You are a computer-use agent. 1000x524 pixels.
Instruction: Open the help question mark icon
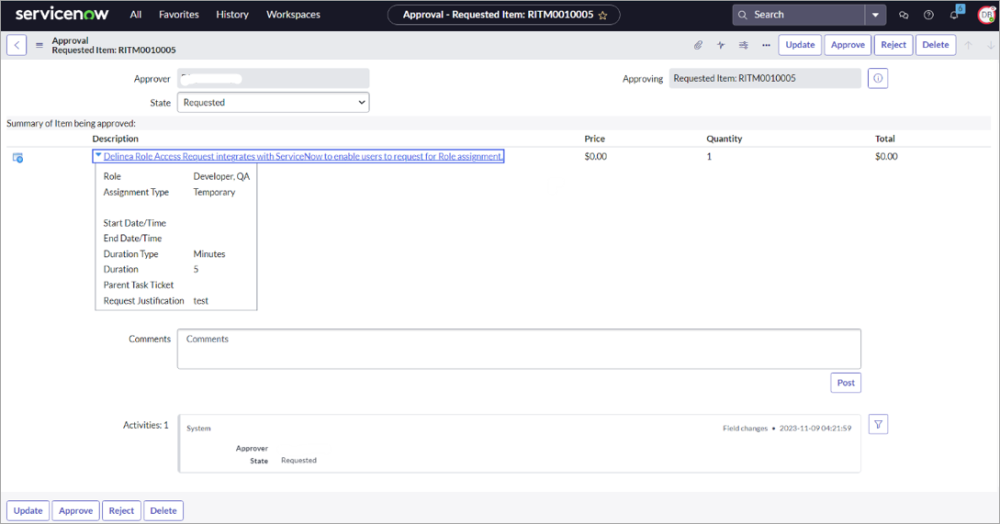tap(929, 15)
